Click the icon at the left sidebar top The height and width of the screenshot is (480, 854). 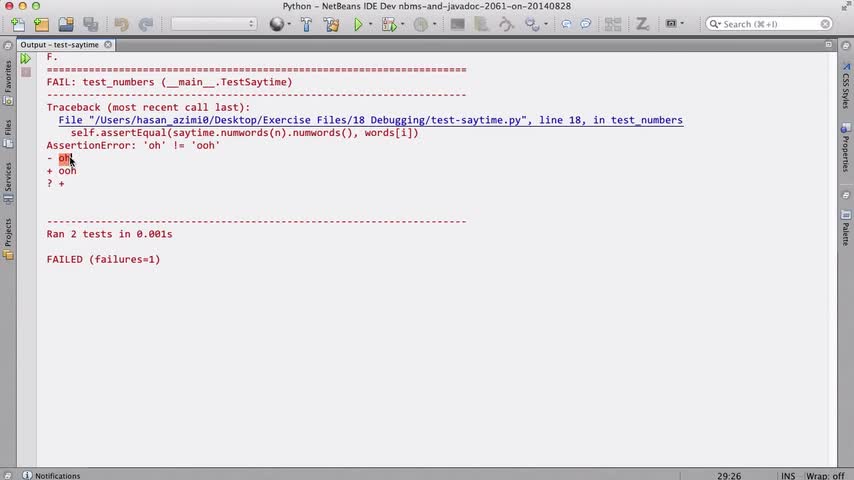tap(8, 46)
